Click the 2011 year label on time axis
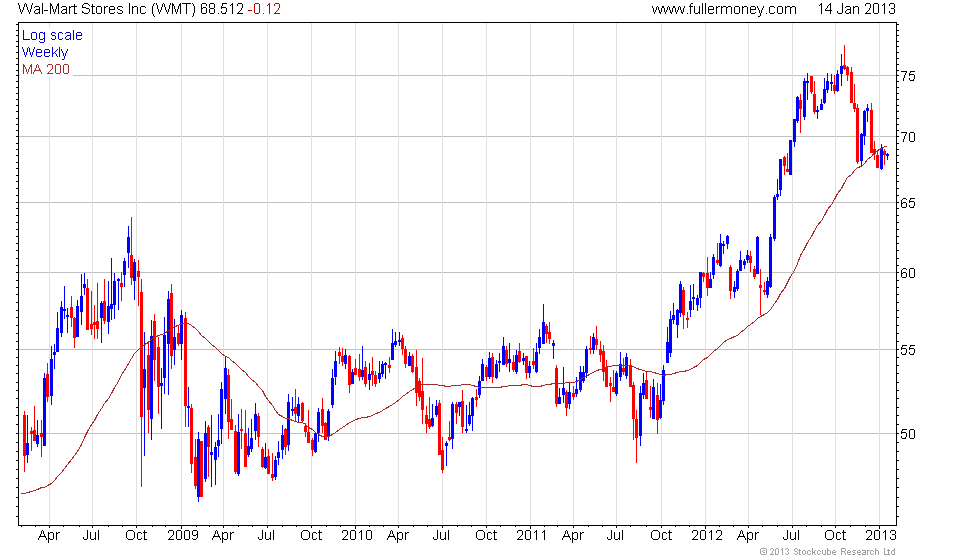Image resolution: width=980 pixels, height=560 pixels. coord(531,536)
